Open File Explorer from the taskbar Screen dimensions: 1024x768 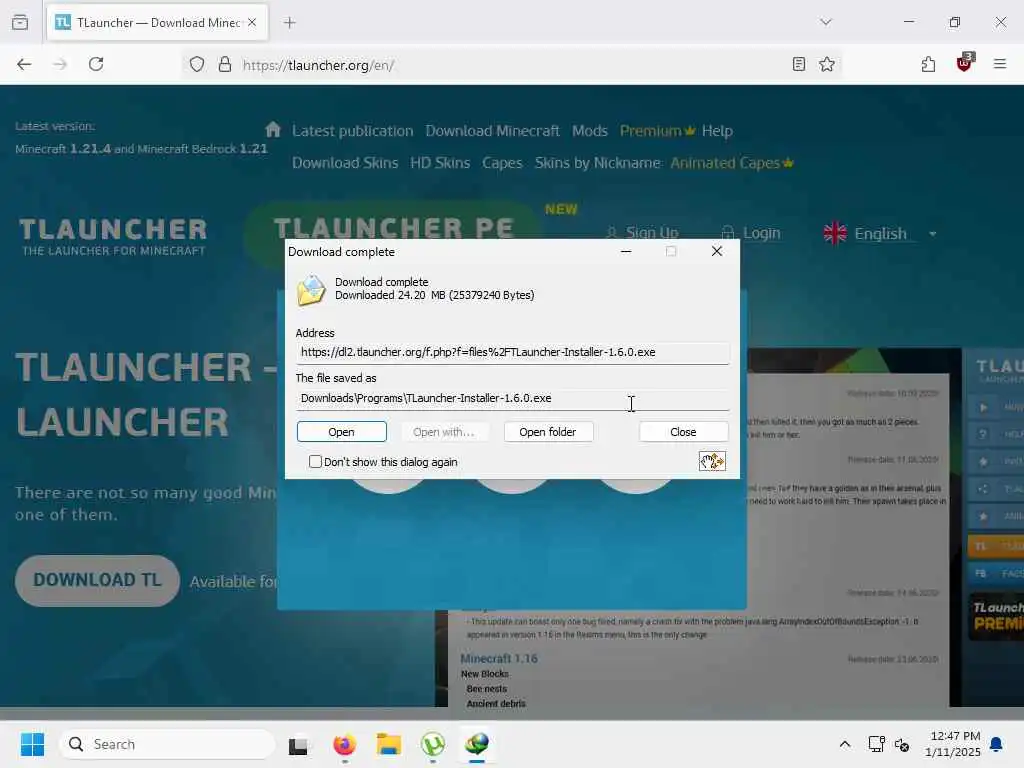[389, 744]
